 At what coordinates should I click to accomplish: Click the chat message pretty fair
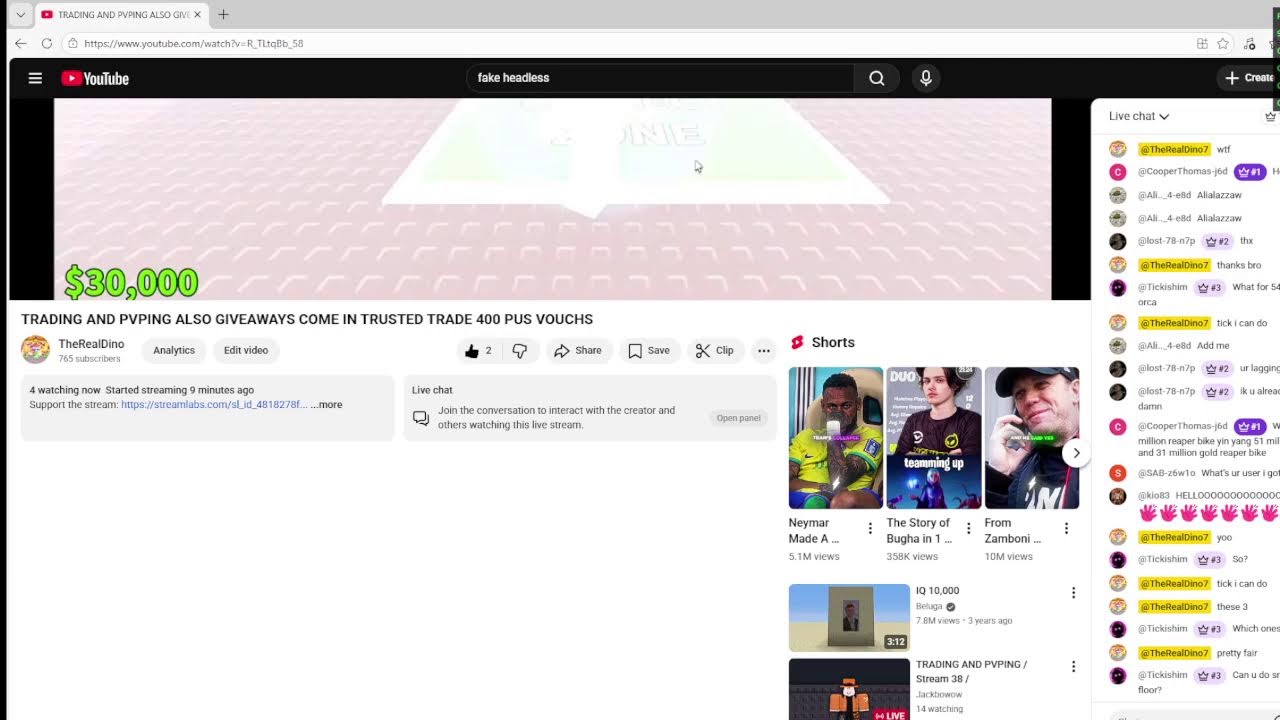click(x=1237, y=653)
